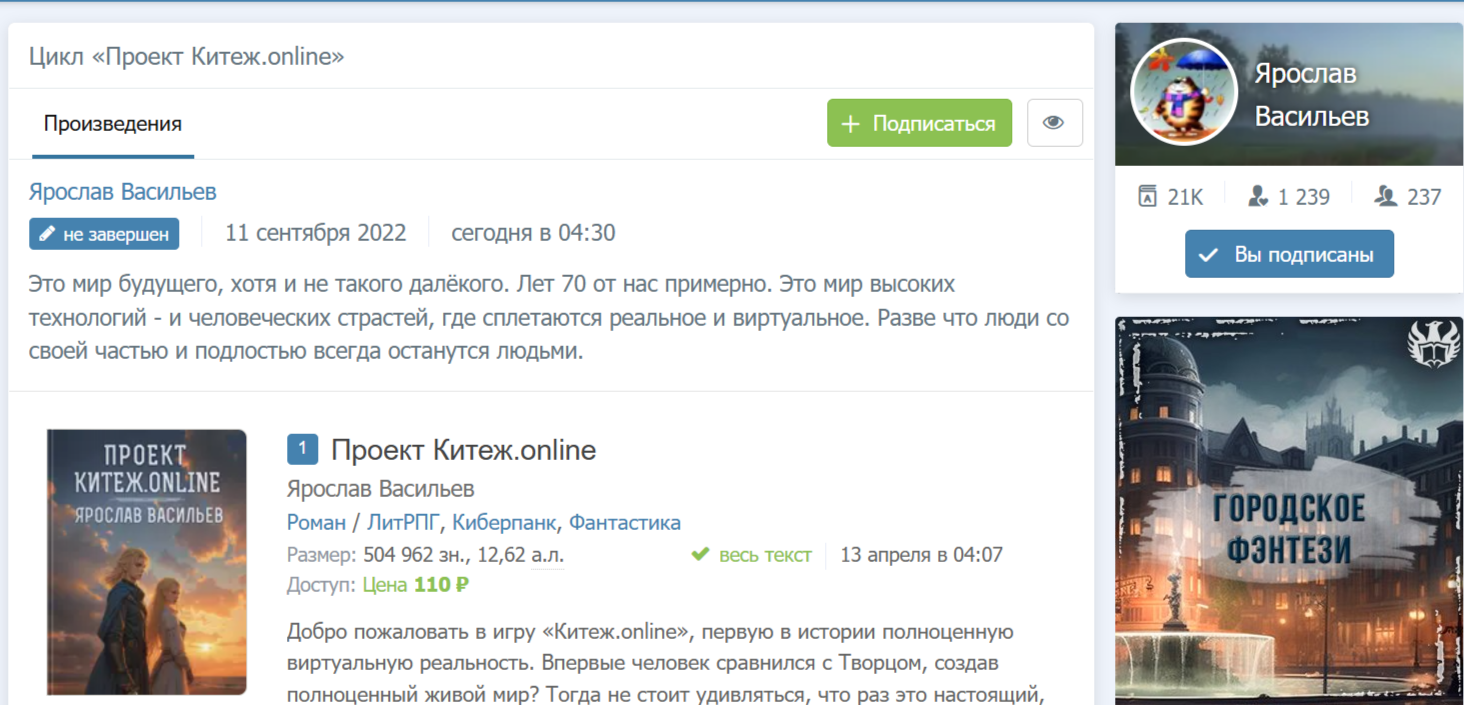Click the eye visibility icon button
Viewport: 1464px width, 705px height.
tap(1054, 123)
